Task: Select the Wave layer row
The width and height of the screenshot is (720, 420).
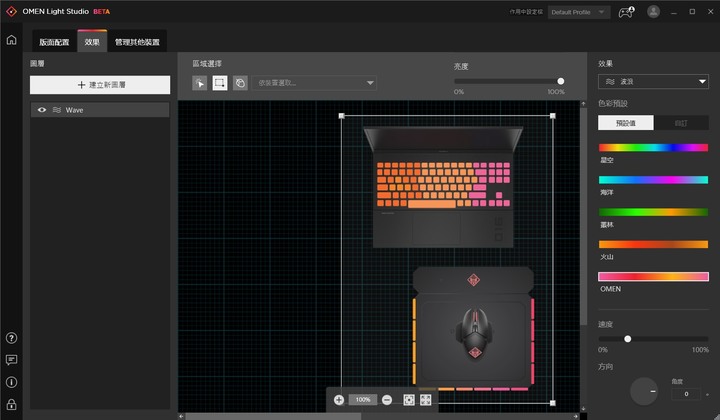Action: (100, 110)
